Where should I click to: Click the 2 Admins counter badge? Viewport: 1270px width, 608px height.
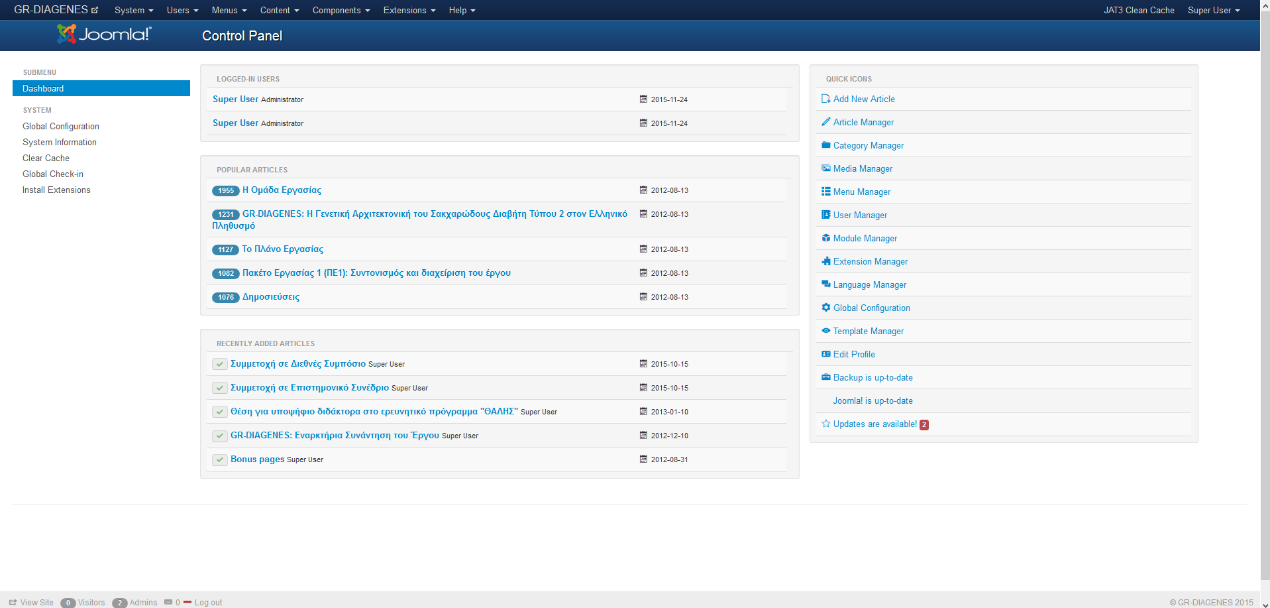point(120,603)
